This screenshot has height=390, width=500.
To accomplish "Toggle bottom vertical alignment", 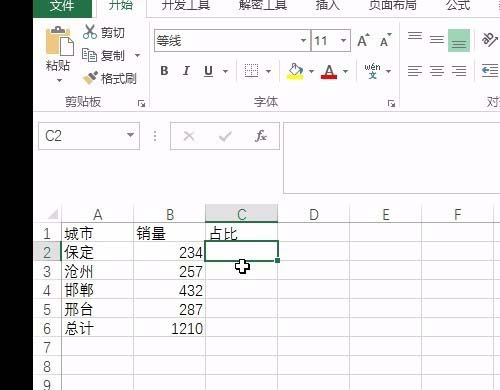I will pyautogui.click(x=459, y=41).
